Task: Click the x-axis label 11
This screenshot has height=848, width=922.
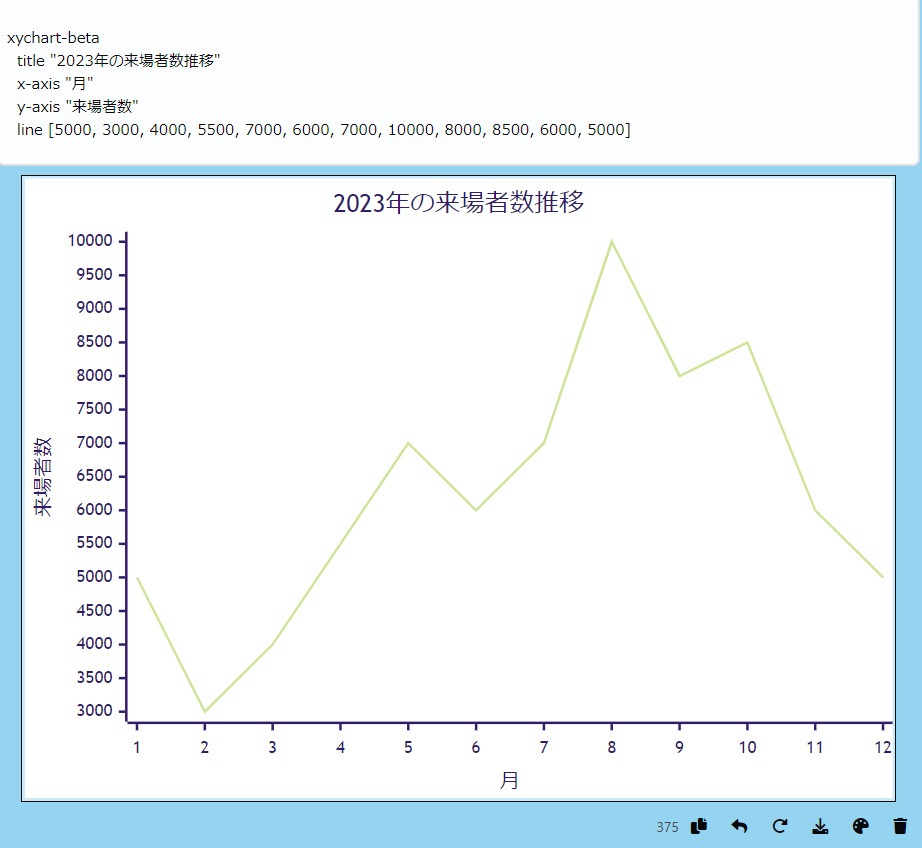Action: tap(815, 747)
